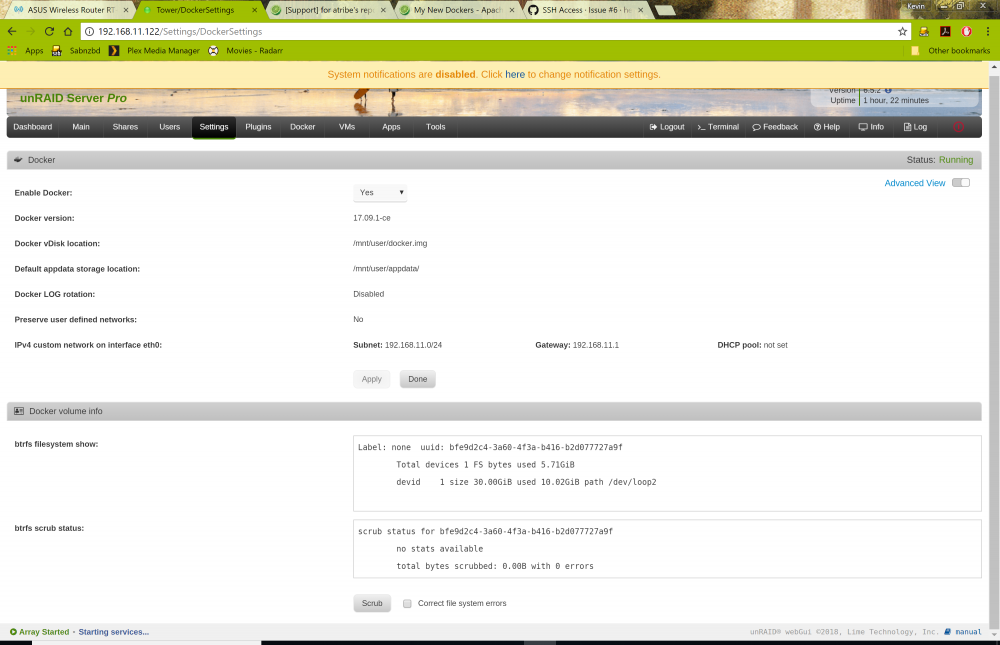Open the Info panel

pyautogui.click(x=871, y=127)
